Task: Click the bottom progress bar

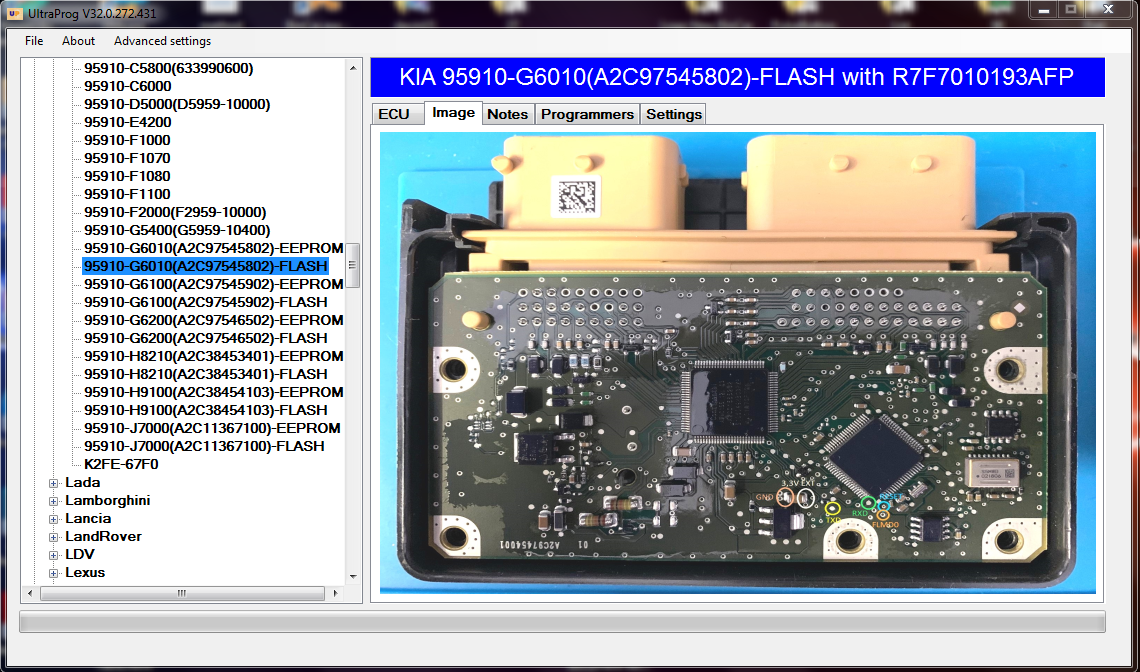Action: point(562,622)
